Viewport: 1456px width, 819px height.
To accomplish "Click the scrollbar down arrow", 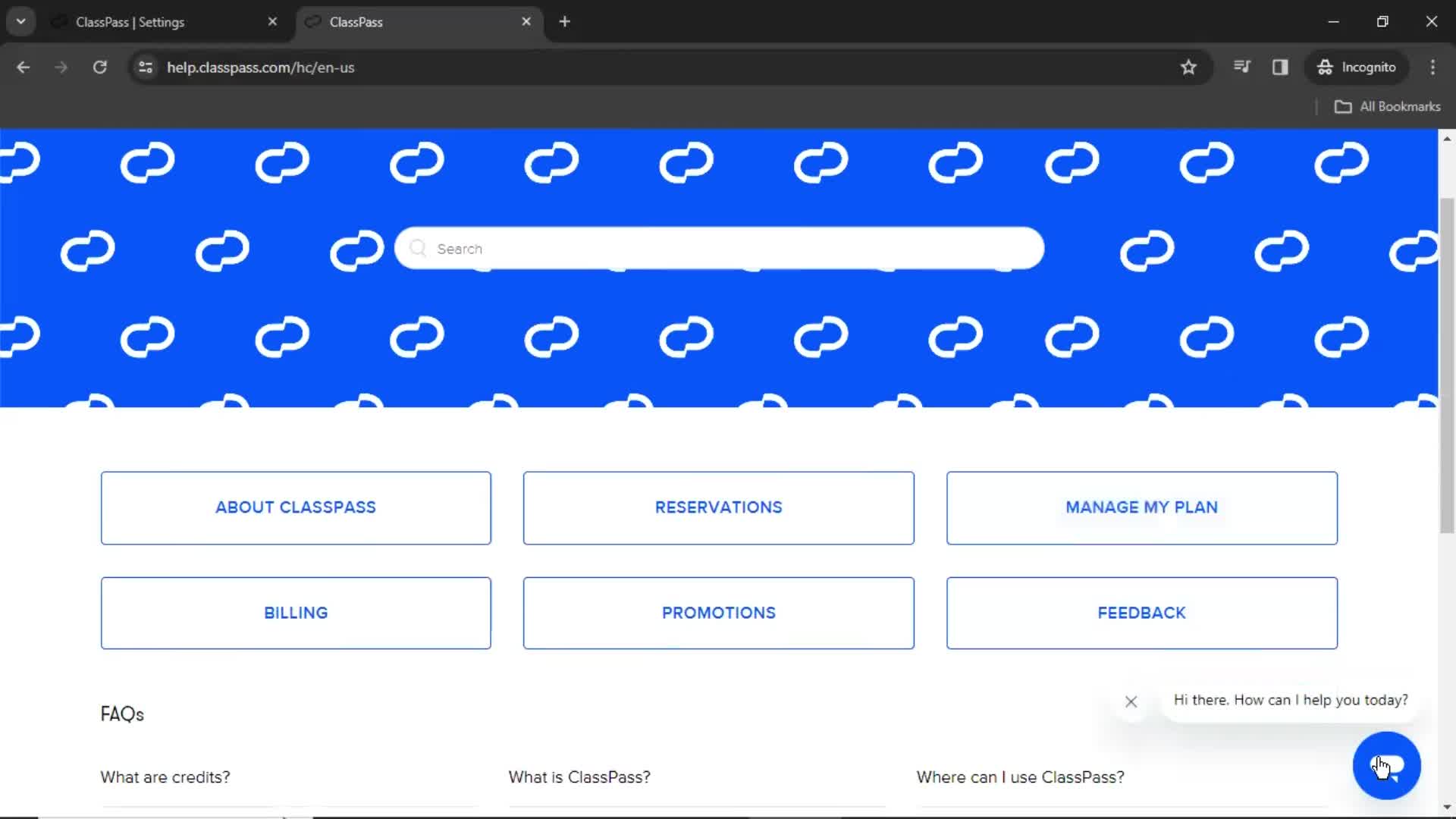I will 1447,808.
